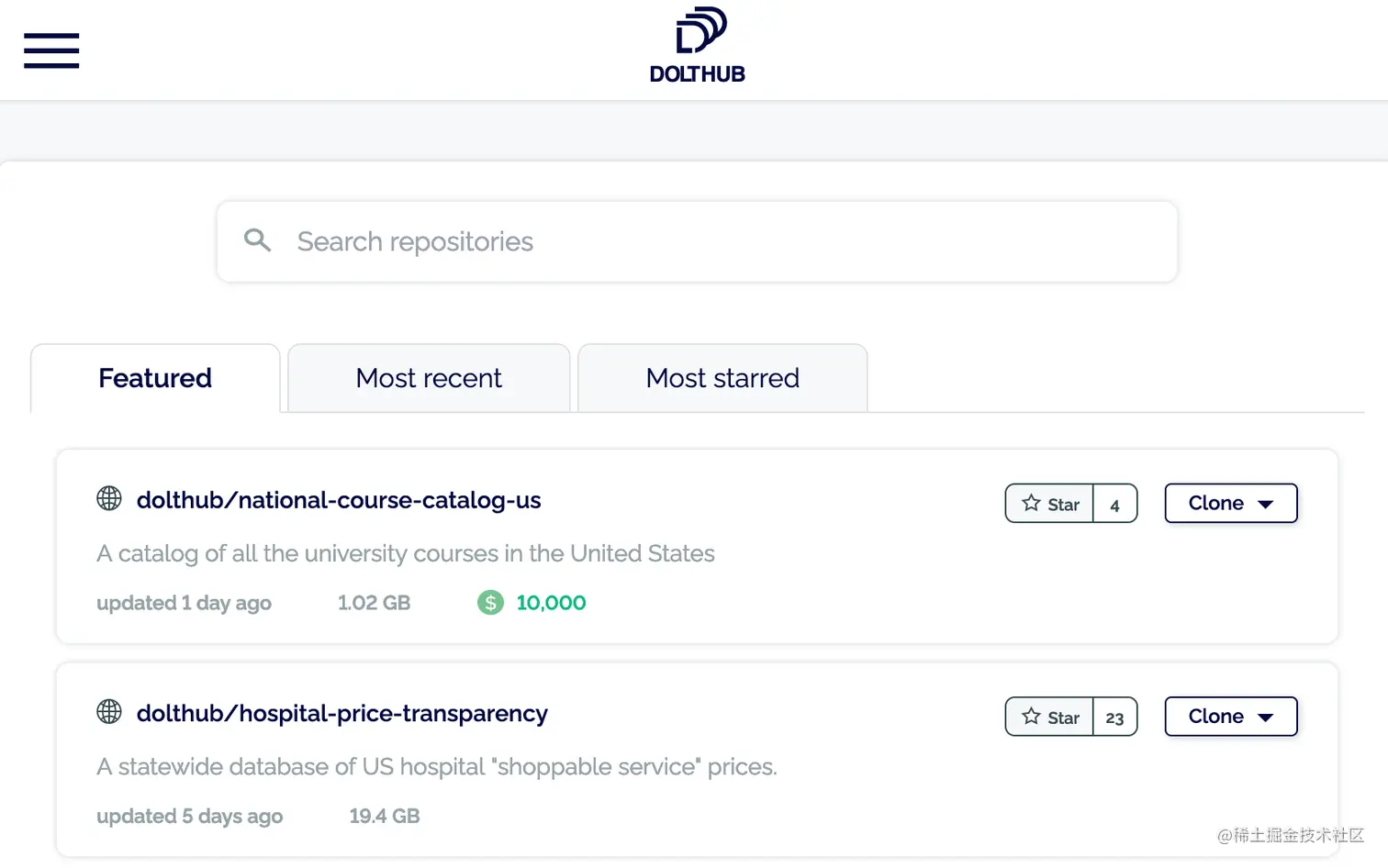The image size is (1388, 868).
Task: Open the dolthub/national-course-catalog-us repository
Action: (x=339, y=500)
